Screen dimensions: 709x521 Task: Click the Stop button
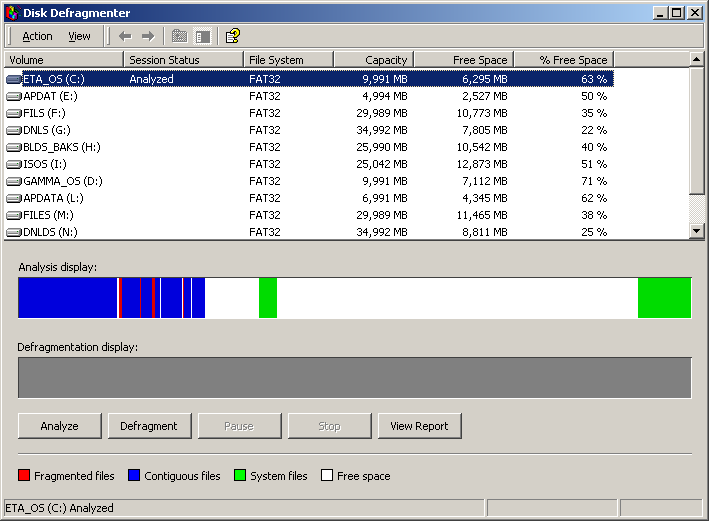pos(329,426)
